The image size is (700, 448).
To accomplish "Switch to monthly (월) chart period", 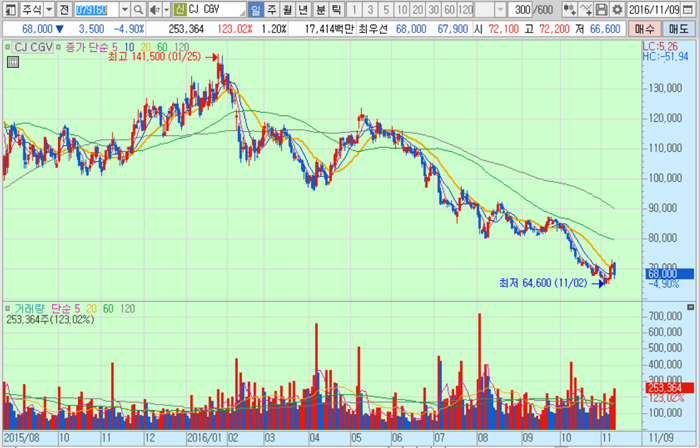I will pos(288,9).
